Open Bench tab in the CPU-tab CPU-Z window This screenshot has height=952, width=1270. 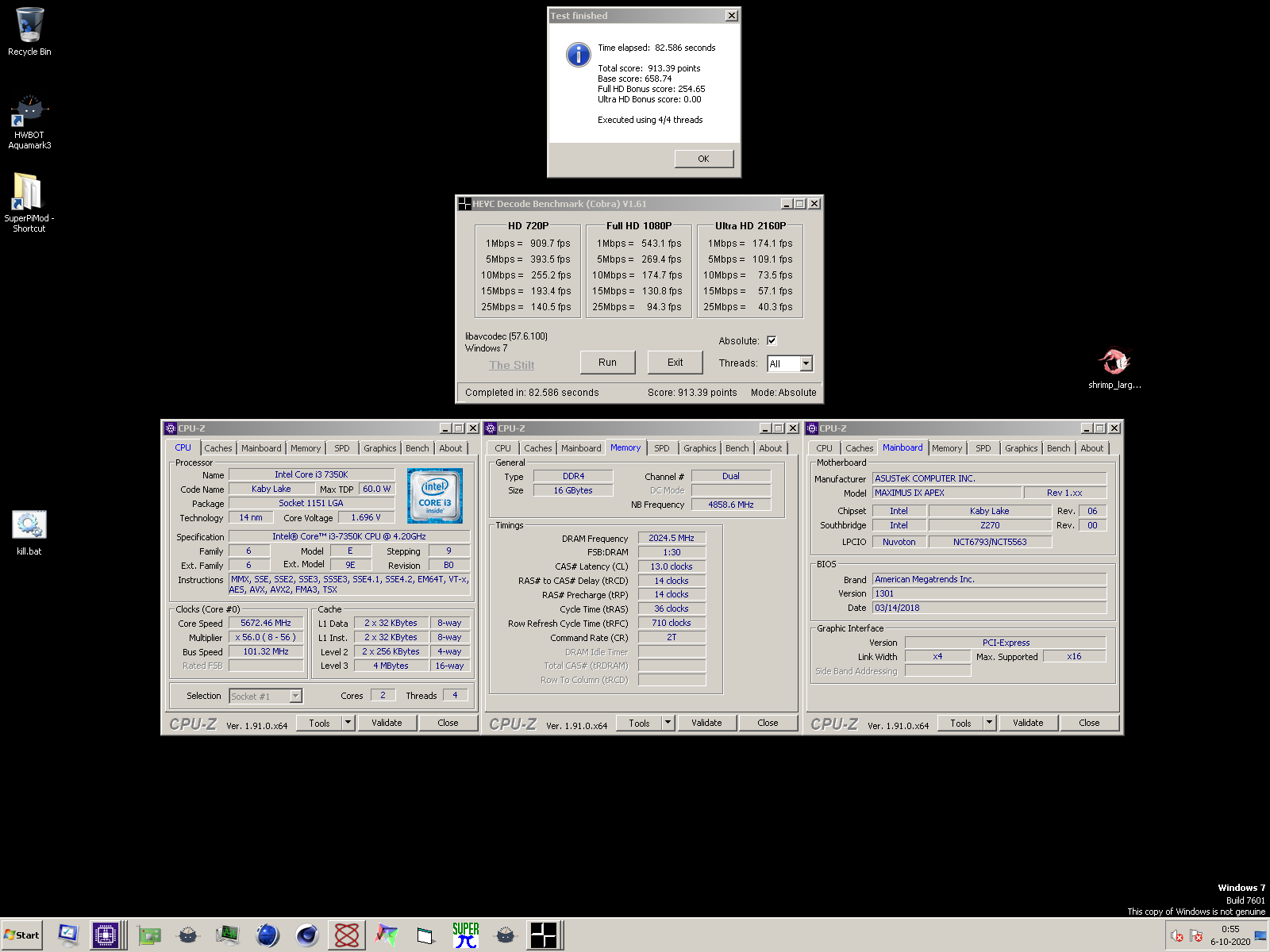418,448
